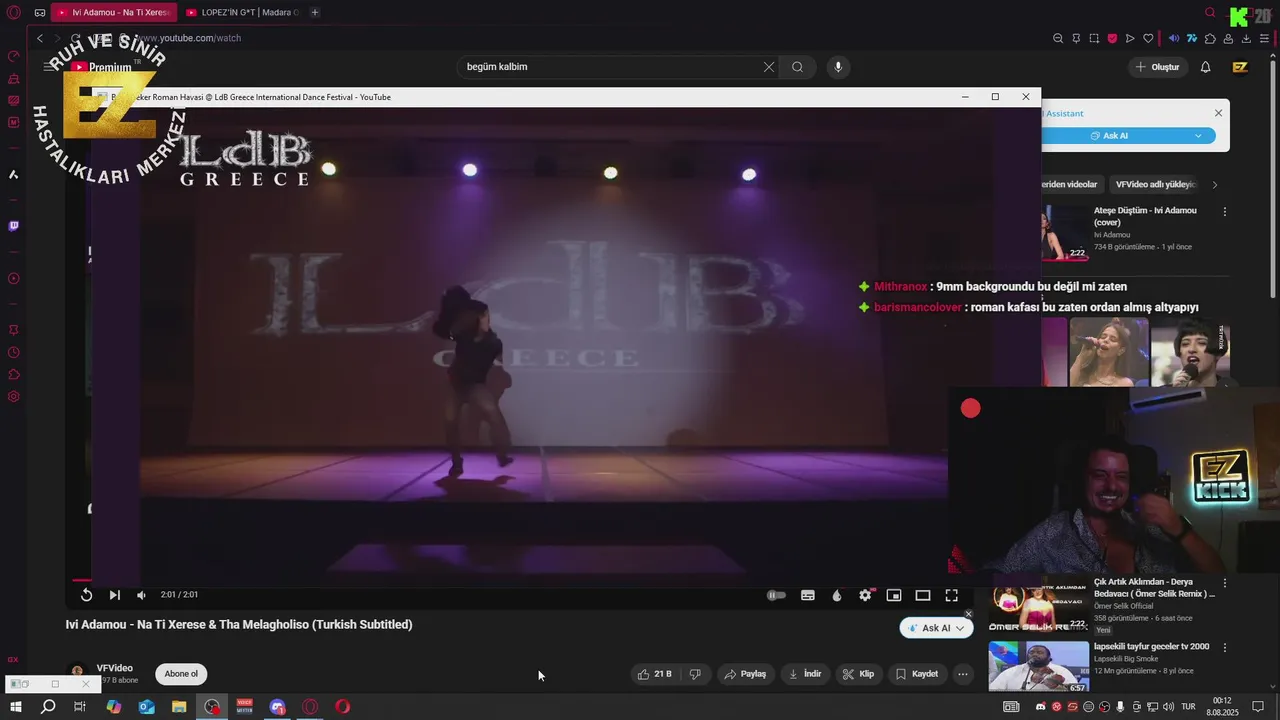Open the Oluştur create menu
The height and width of the screenshot is (720, 1280).
[x=1157, y=67]
